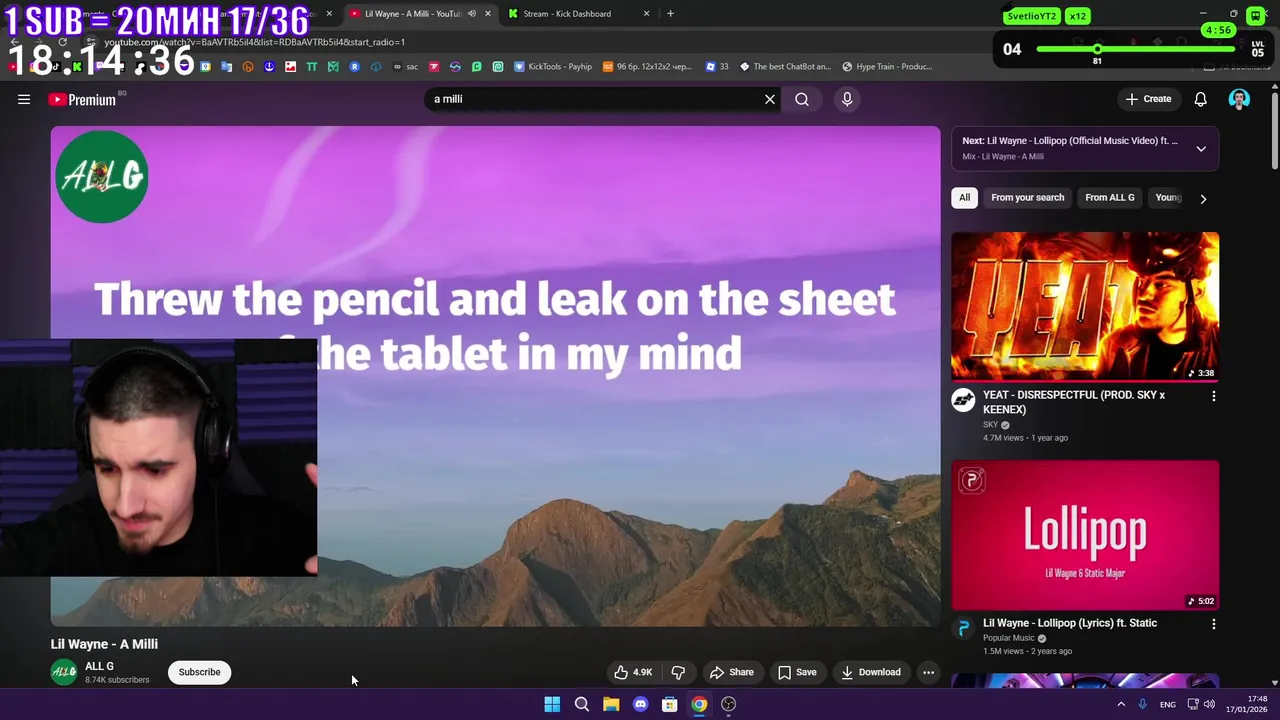The width and height of the screenshot is (1280, 720).
Task: Click Chrome icon on taskbar
Action: pyautogui.click(x=699, y=704)
